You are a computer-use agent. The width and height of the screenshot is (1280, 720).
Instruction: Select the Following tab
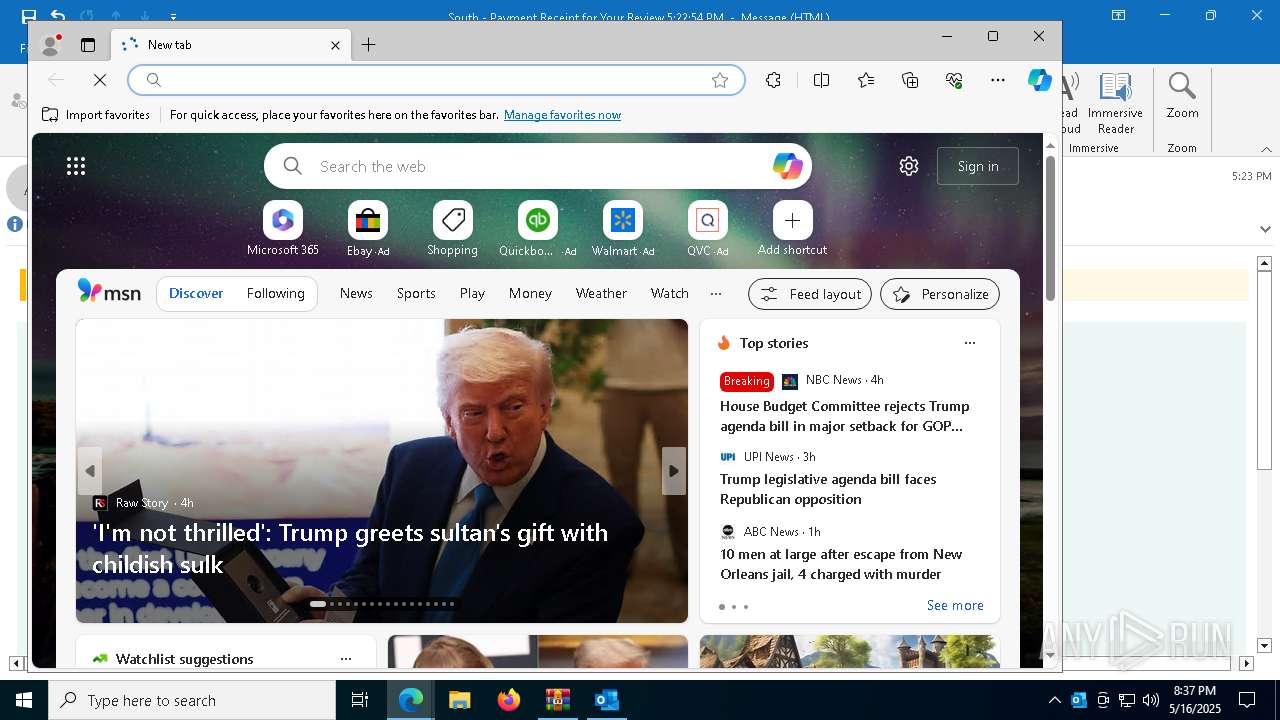275,293
